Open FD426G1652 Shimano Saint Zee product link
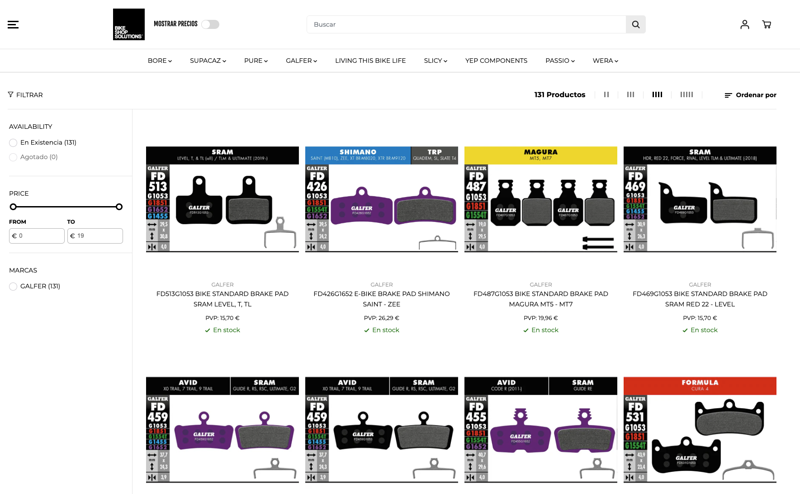The width and height of the screenshot is (800, 494). click(382, 299)
